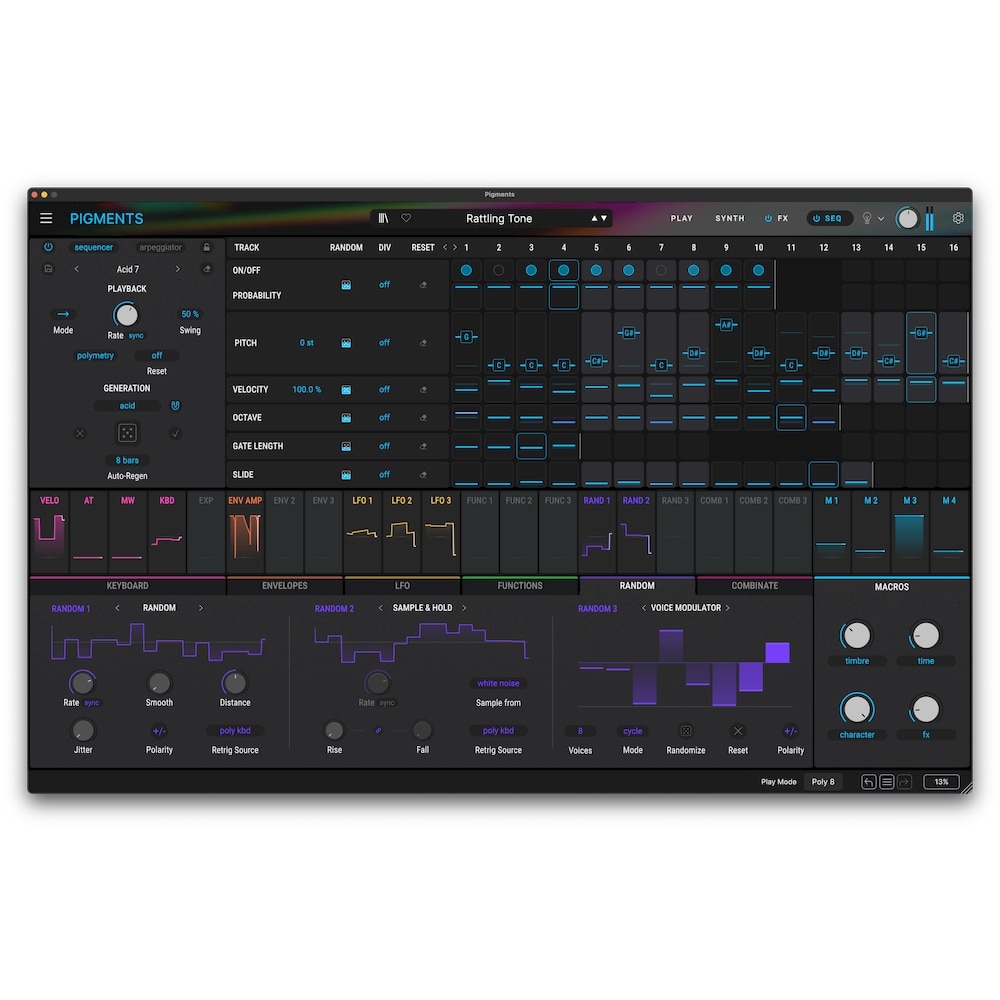Click the sequencer lock icon
The height and width of the screenshot is (1000, 1000).
[207, 247]
